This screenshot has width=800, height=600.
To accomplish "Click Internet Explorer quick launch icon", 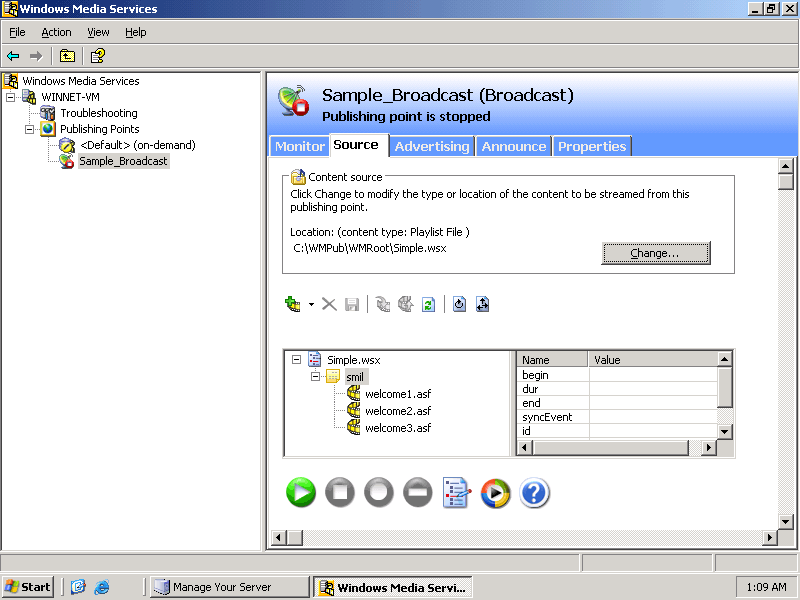I will (102, 587).
